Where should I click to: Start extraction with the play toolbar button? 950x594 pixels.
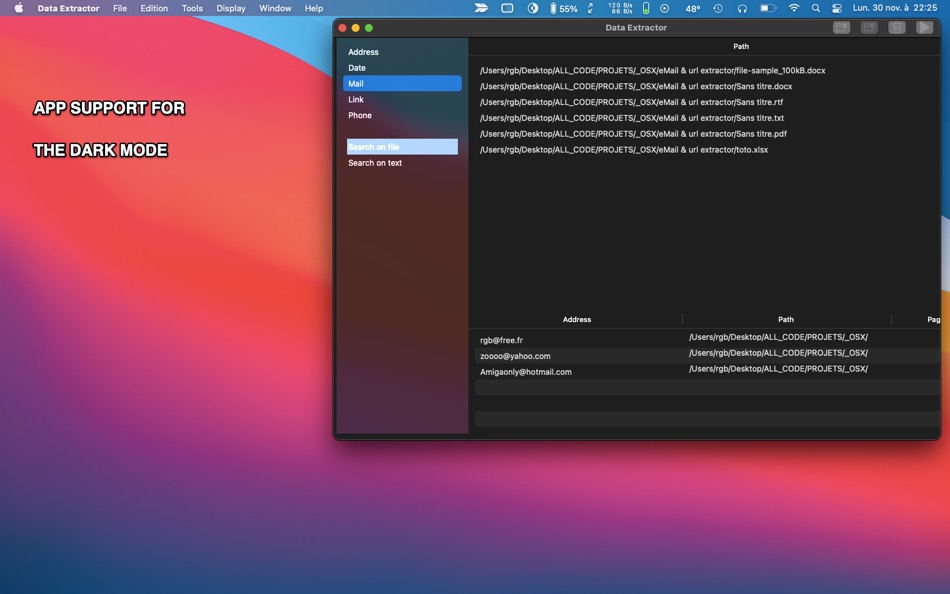click(x=925, y=27)
